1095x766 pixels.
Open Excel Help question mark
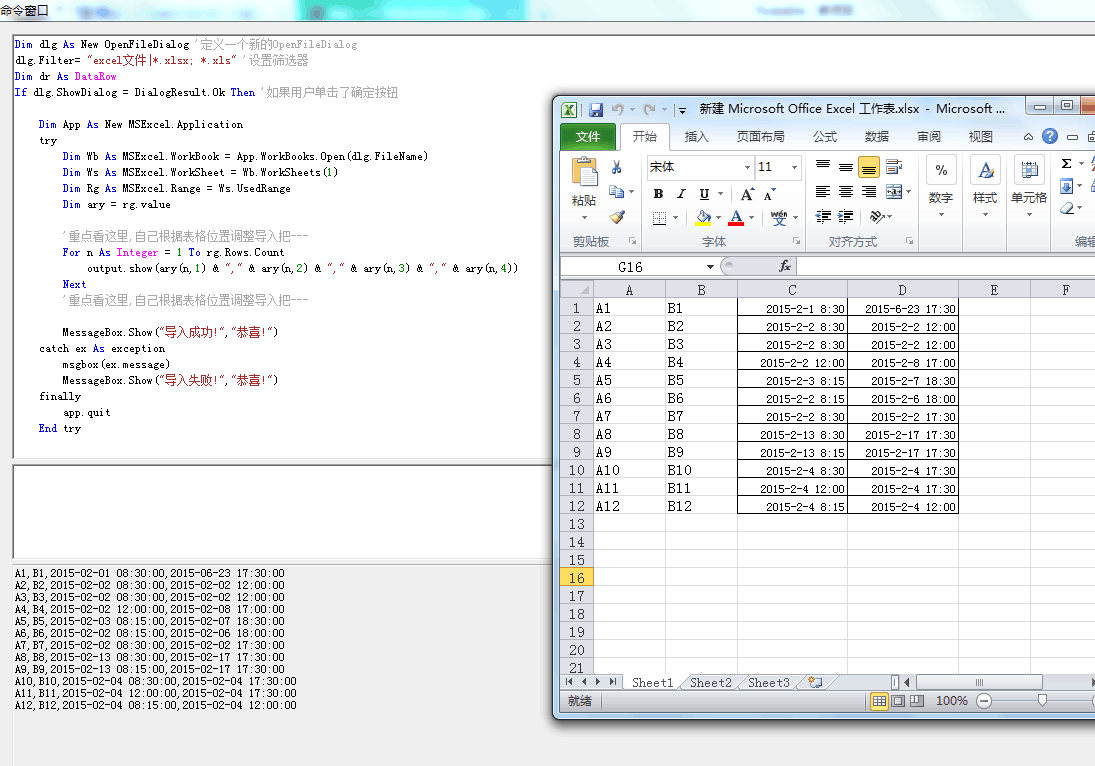click(1050, 136)
